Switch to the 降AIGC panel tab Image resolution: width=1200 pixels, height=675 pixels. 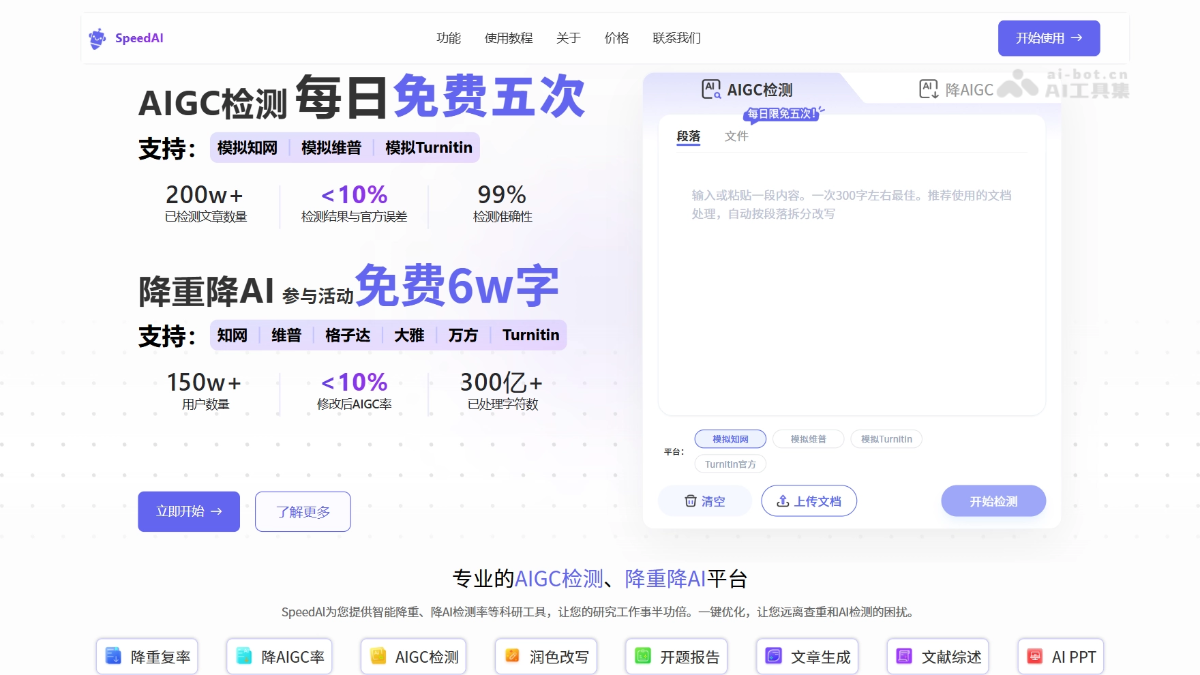957,90
